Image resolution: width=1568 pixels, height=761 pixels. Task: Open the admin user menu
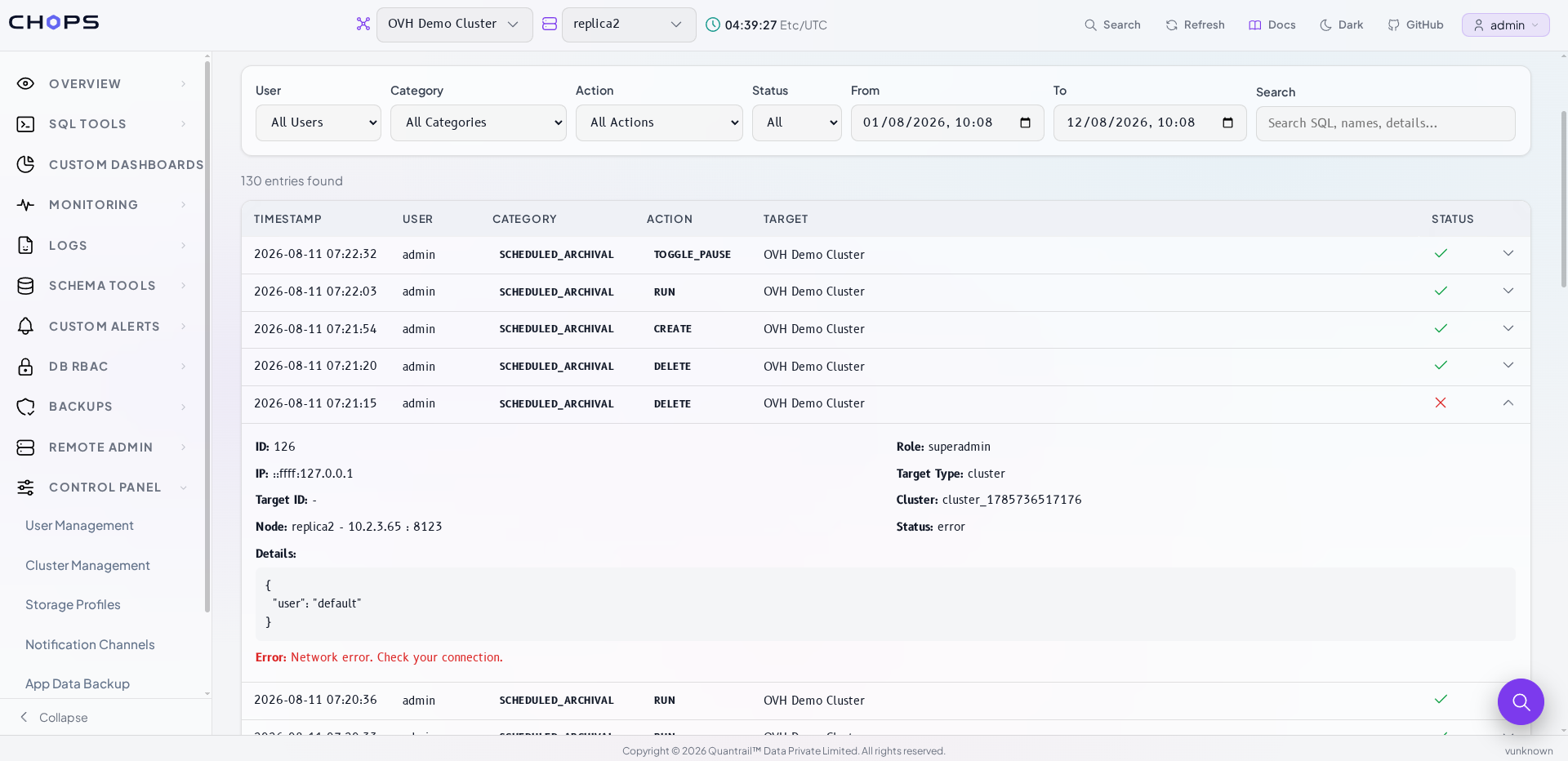pyautogui.click(x=1505, y=25)
